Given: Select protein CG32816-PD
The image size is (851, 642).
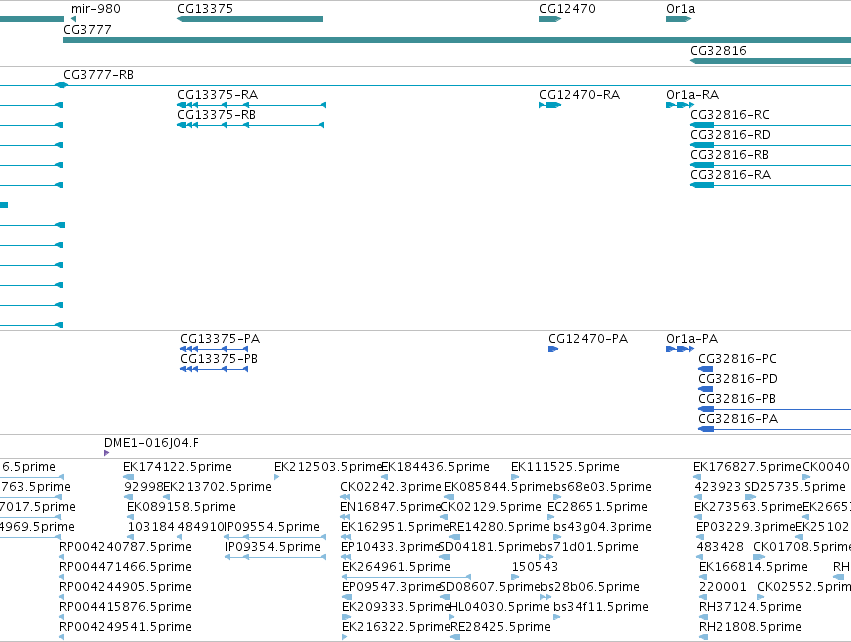Looking at the screenshot, I should coord(738,379).
